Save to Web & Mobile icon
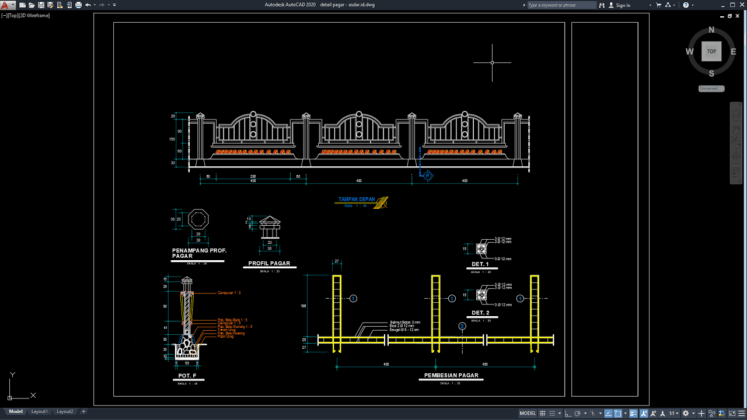The width and height of the screenshot is (747, 420). [x=70, y=5]
